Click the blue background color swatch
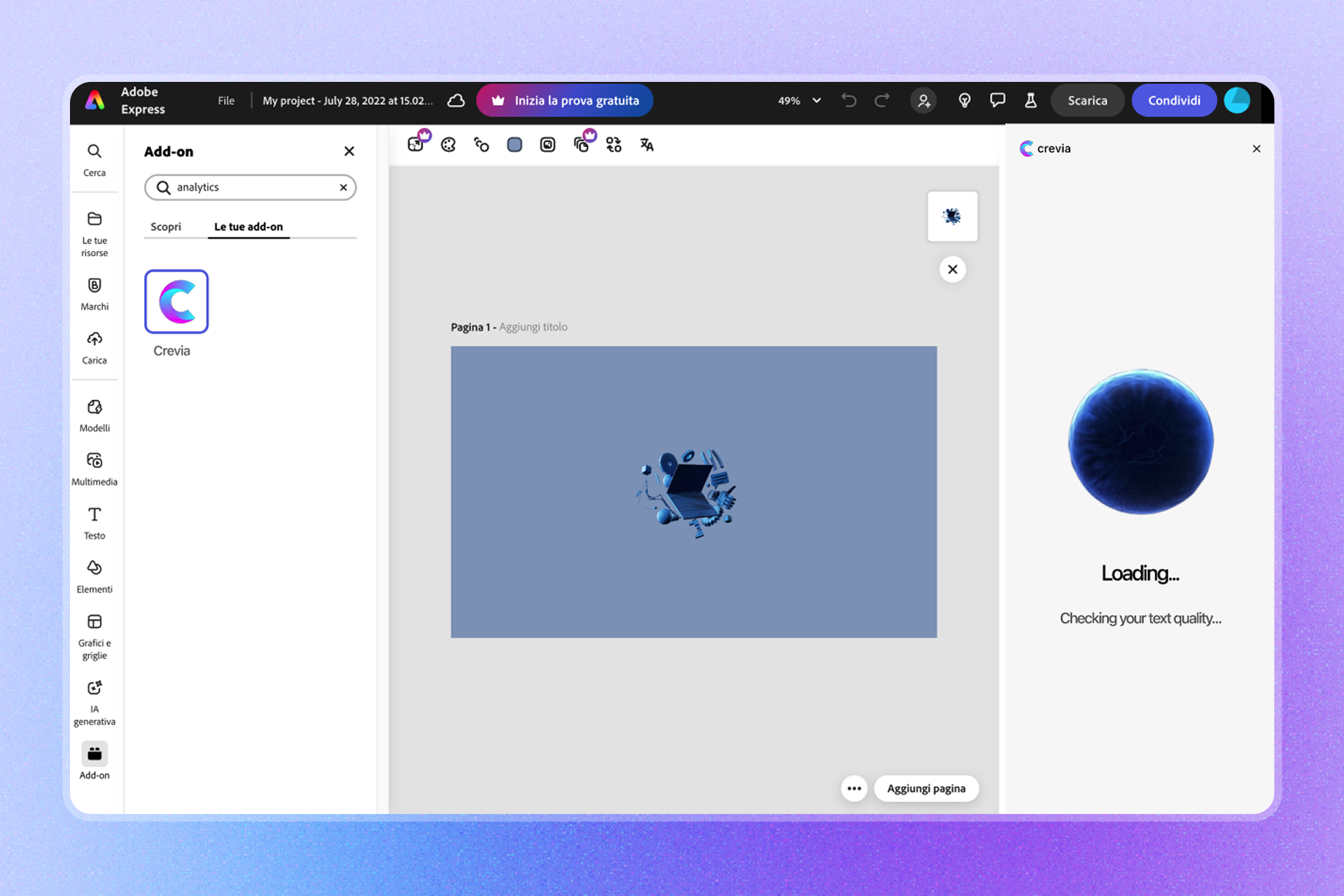Viewport: 1344px width, 896px height. click(x=514, y=145)
